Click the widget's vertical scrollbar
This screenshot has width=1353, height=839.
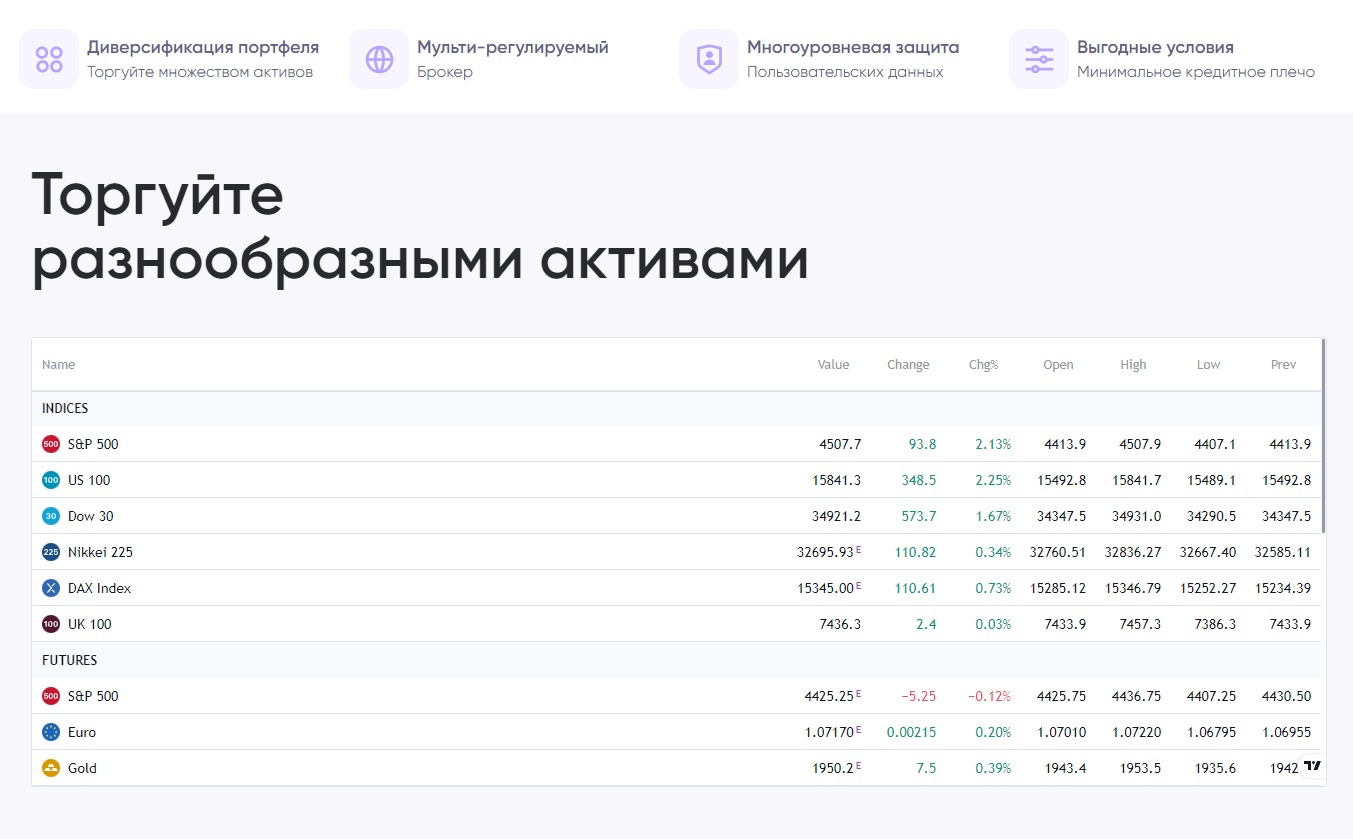pyautogui.click(x=1323, y=436)
